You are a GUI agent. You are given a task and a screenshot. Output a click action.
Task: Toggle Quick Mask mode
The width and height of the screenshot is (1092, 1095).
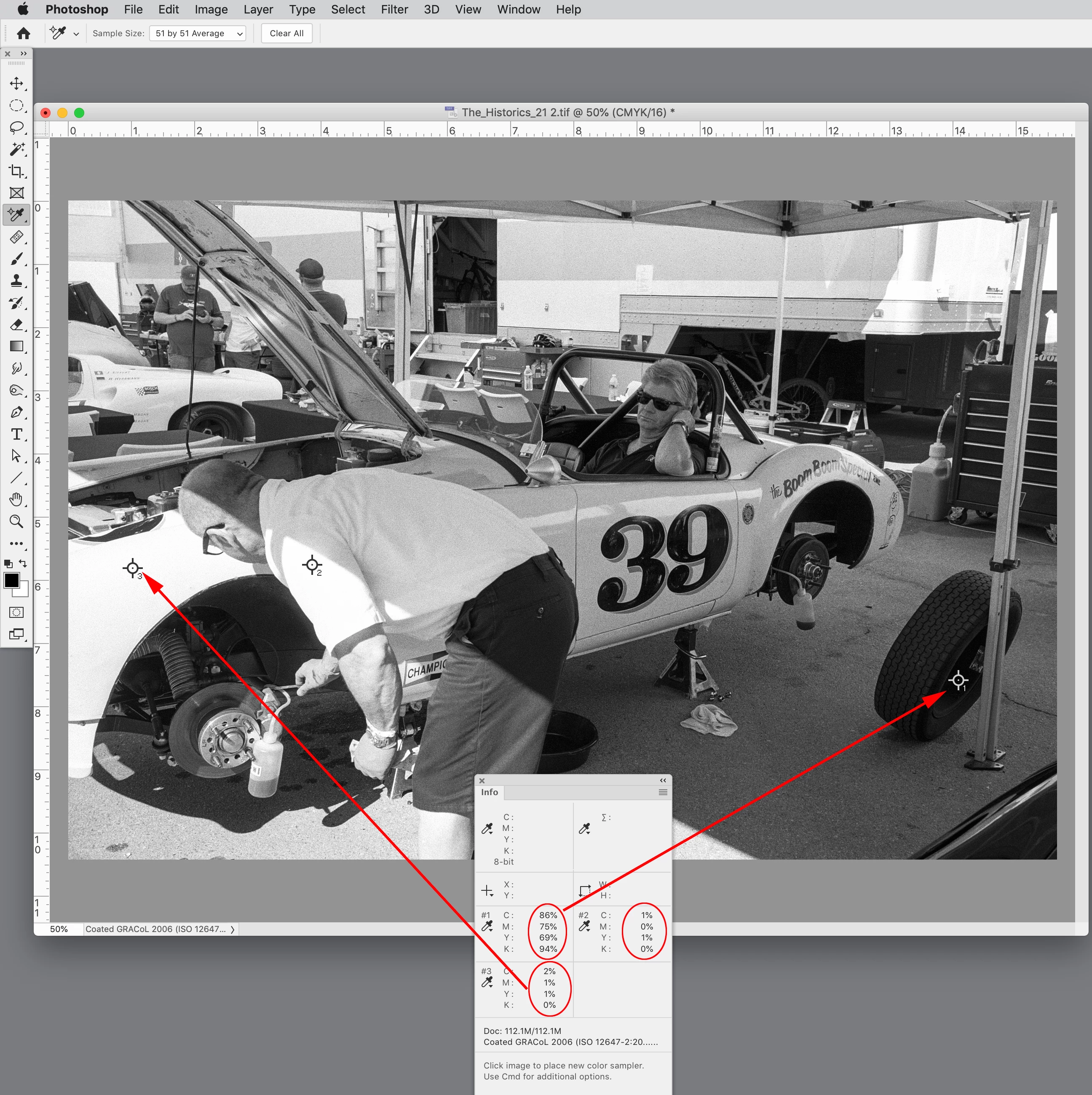click(16, 613)
